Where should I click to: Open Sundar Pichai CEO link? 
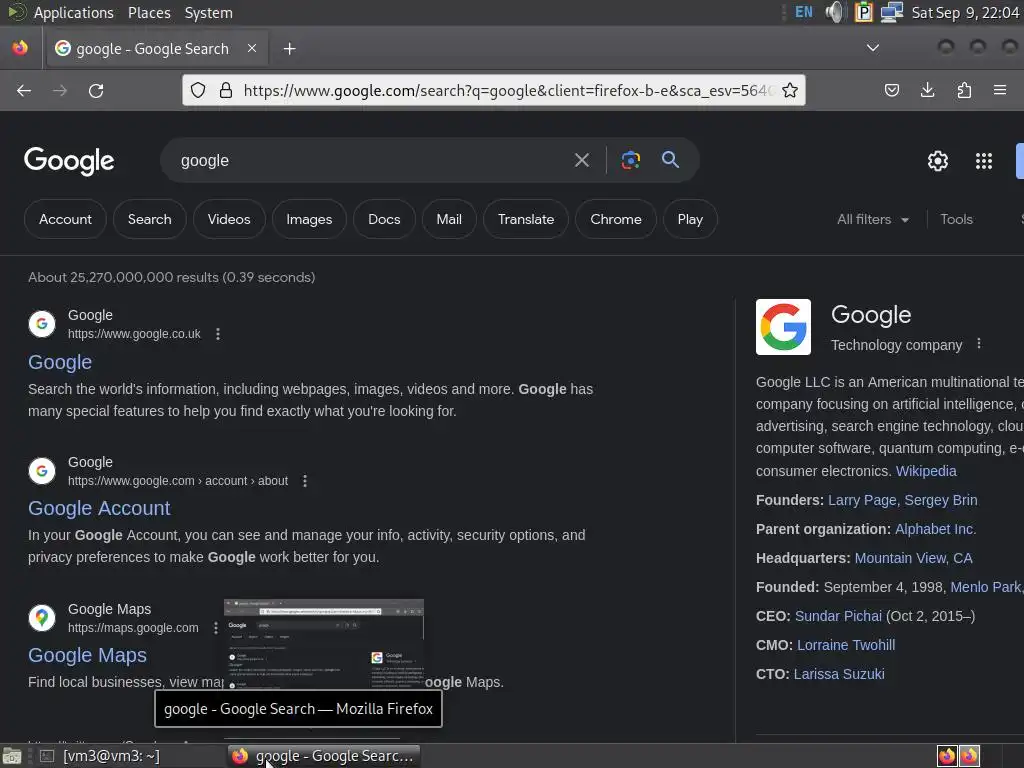pos(839,616)
